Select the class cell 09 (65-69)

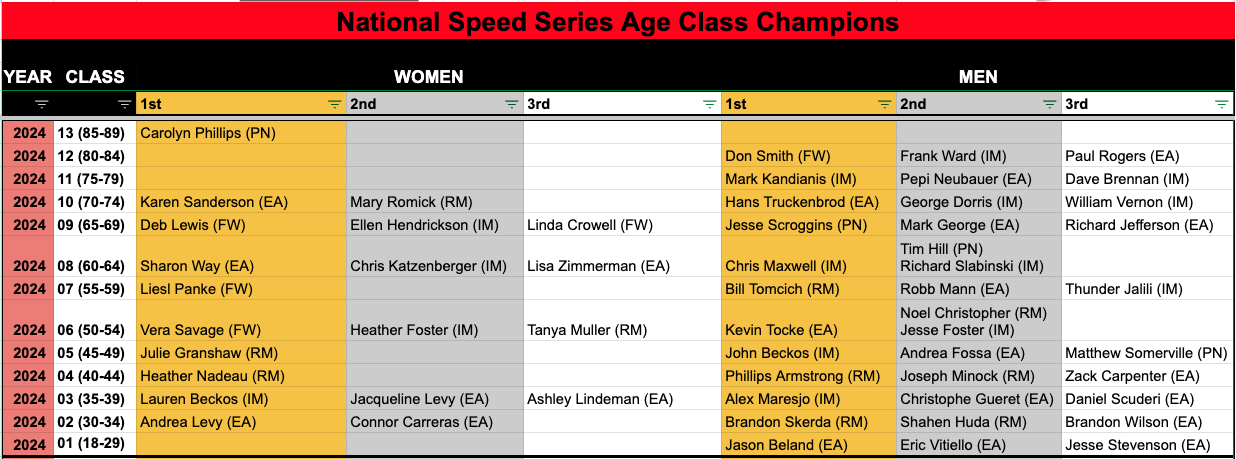(x=94, y=225)
